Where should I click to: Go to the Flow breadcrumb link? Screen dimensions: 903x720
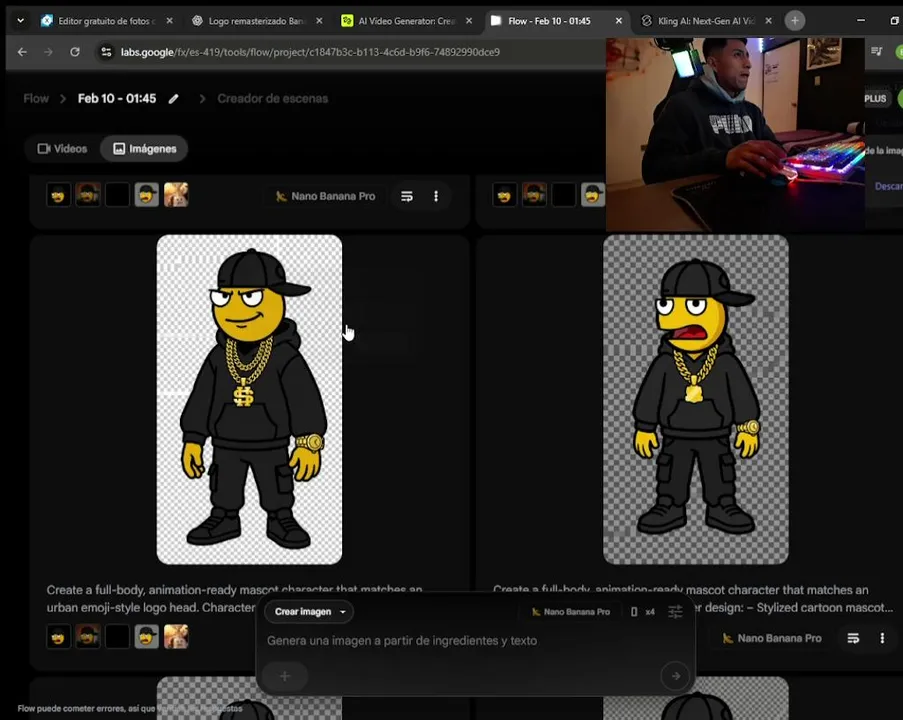tap(36, 98)
